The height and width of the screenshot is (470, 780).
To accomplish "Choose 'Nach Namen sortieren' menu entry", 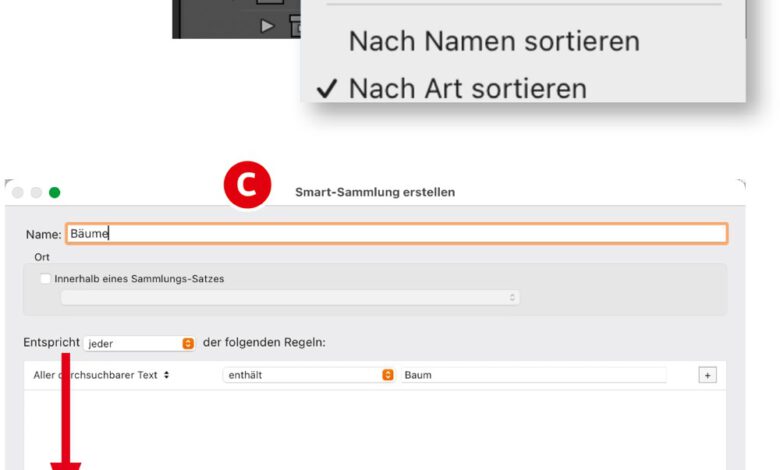I will point(494,41).
